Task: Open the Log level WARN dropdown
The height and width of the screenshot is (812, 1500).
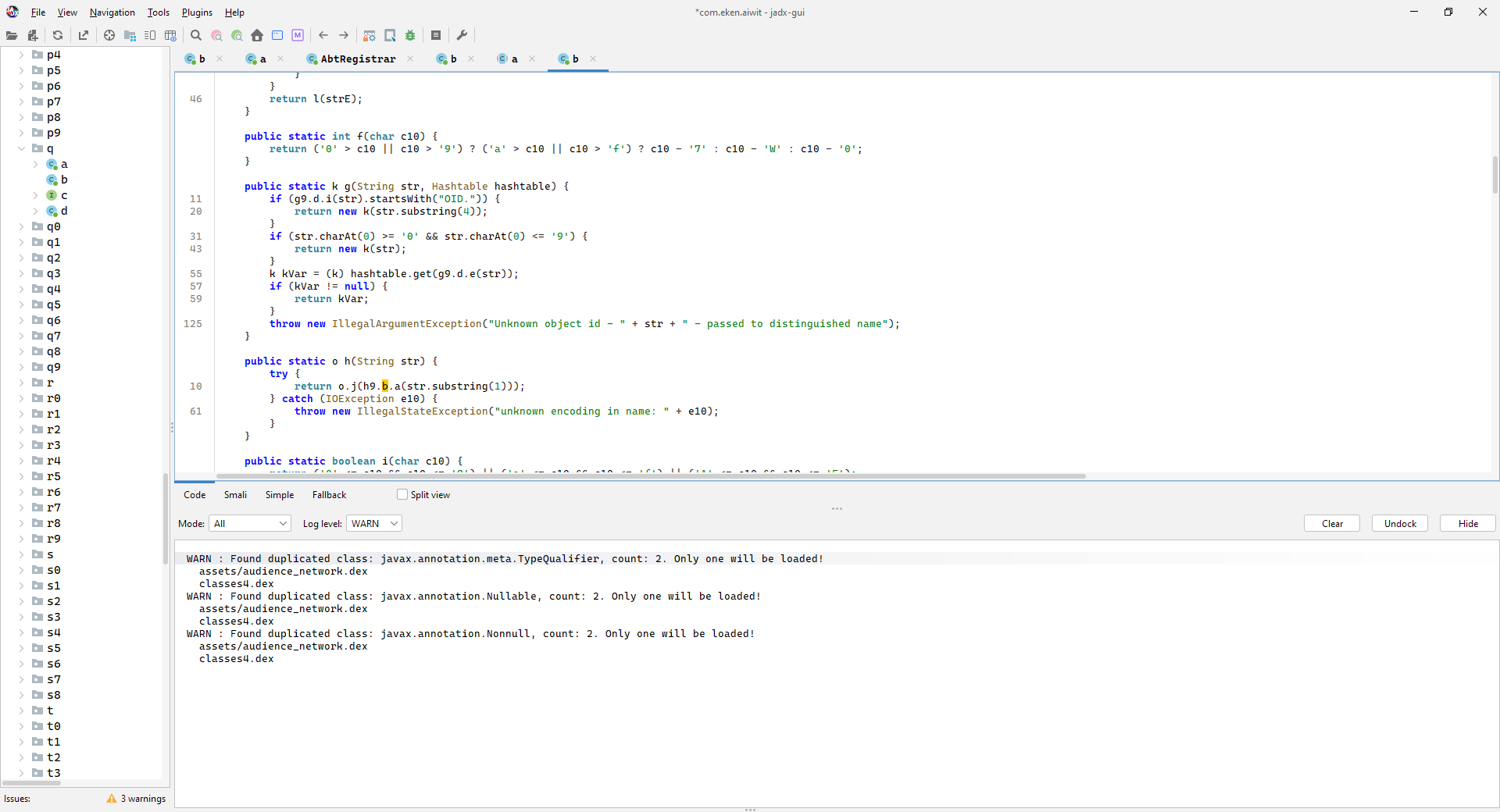Action: click(x=373, y=523)
